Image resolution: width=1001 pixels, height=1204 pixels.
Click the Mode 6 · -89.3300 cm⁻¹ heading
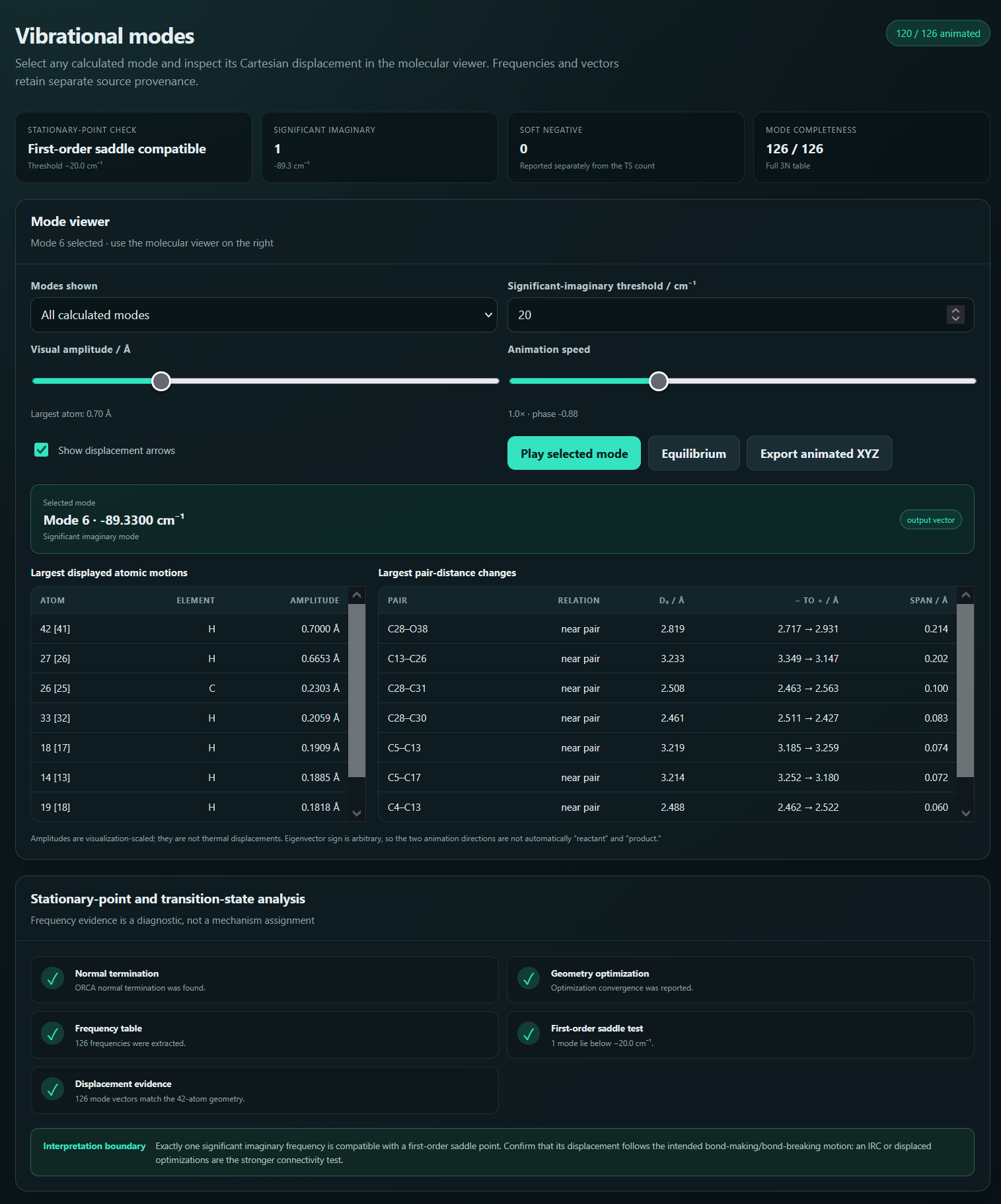(x=114, y=520)
